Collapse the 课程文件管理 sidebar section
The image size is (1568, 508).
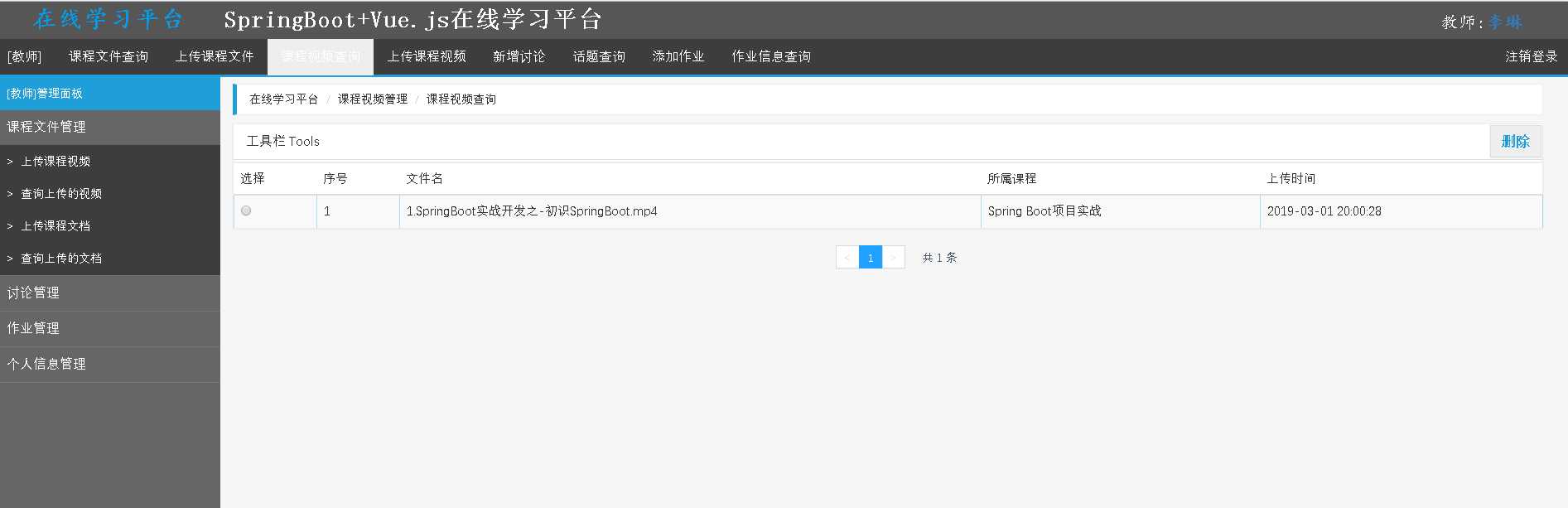(x=110, y=127)
